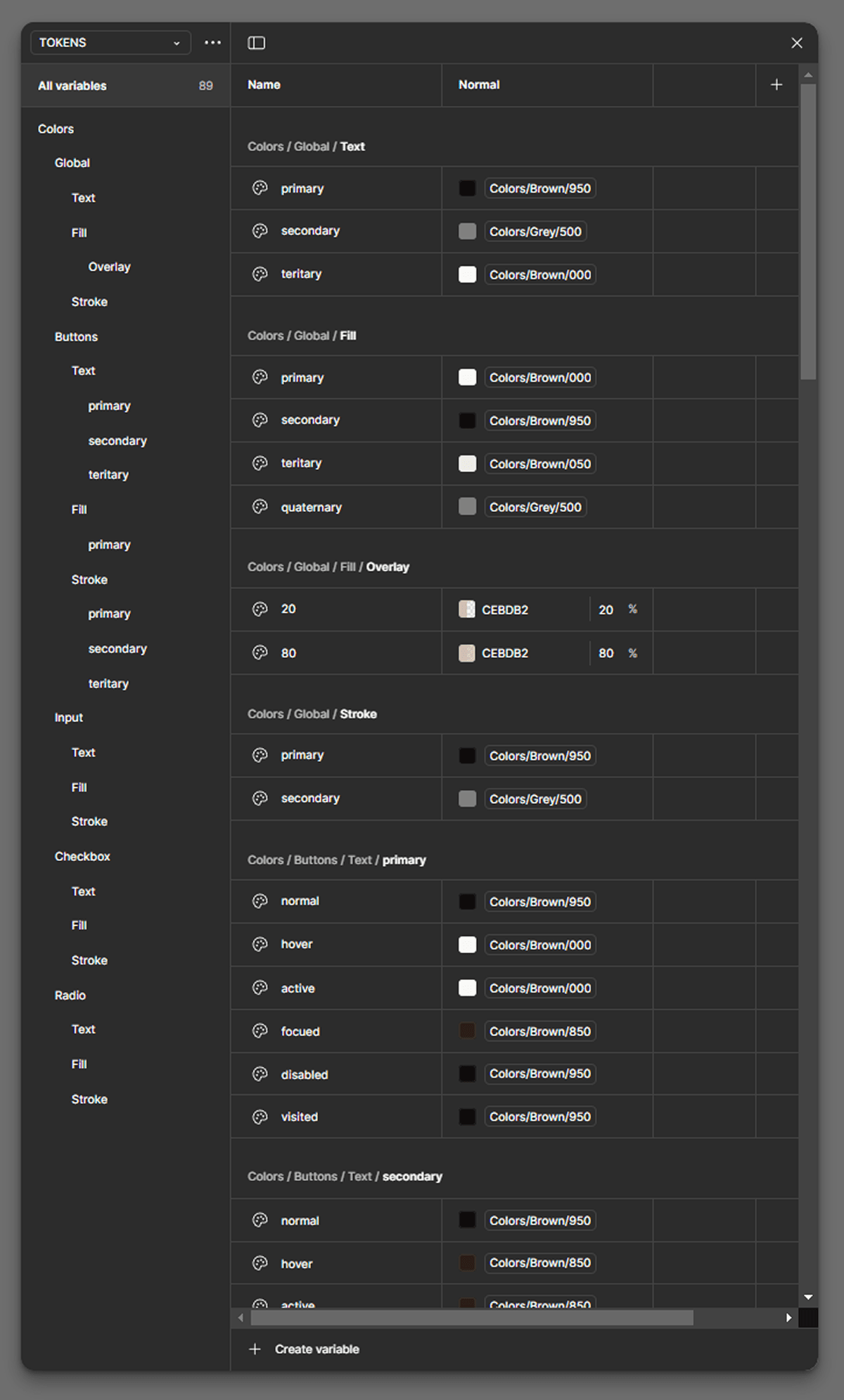Select the Radio group in sidebar

point(70,995)
